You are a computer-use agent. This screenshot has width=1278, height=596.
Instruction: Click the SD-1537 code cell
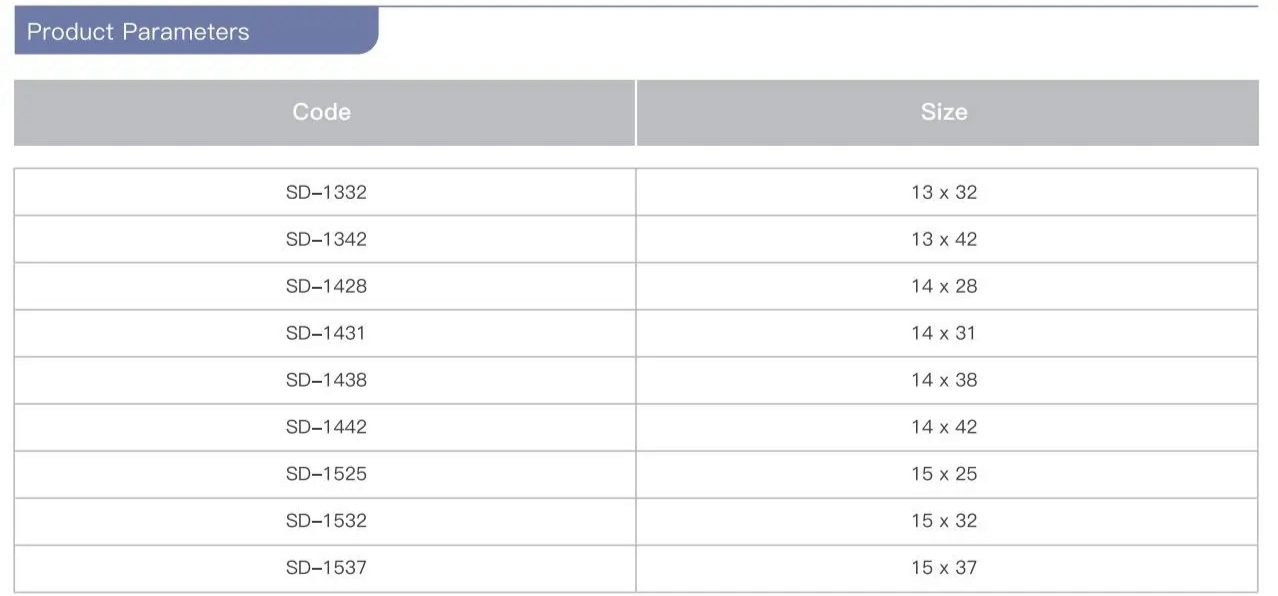point(326,568)
